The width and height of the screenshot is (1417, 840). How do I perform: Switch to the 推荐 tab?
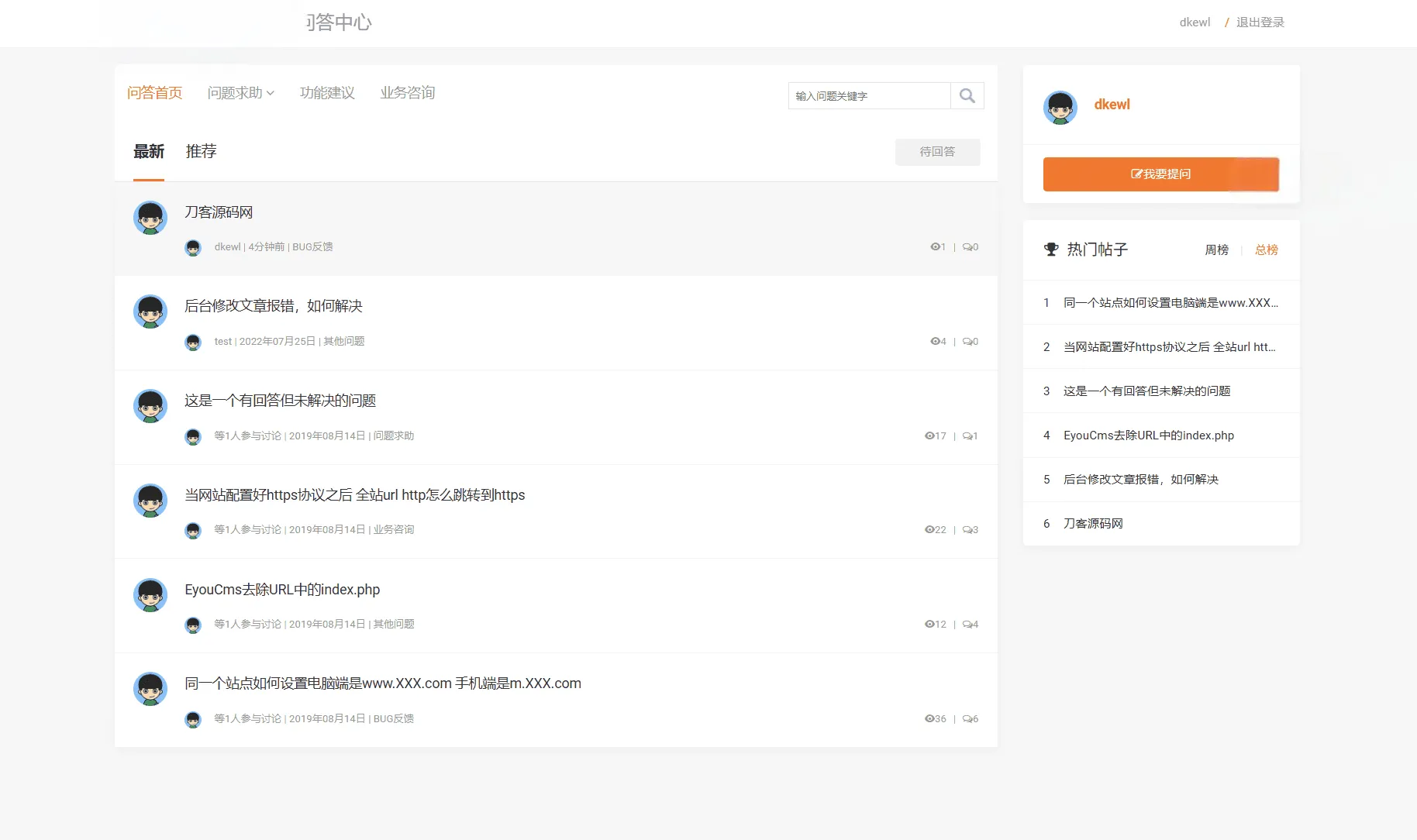coord(202,151)
